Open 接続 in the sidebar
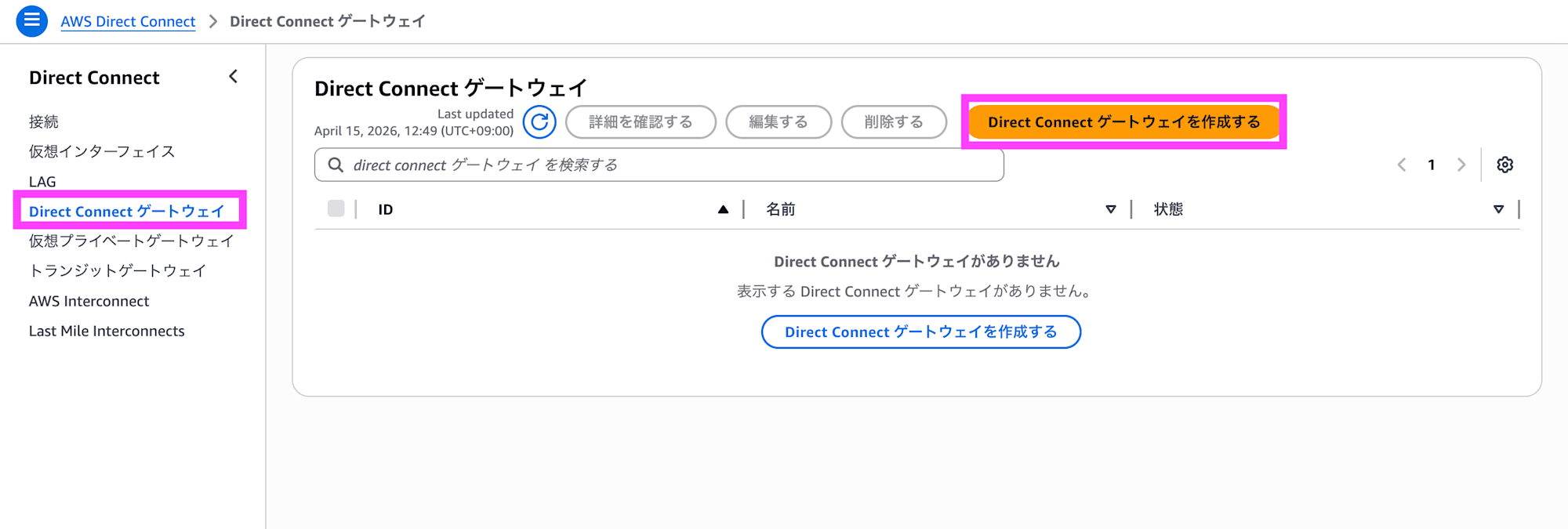 click(44, 121)
